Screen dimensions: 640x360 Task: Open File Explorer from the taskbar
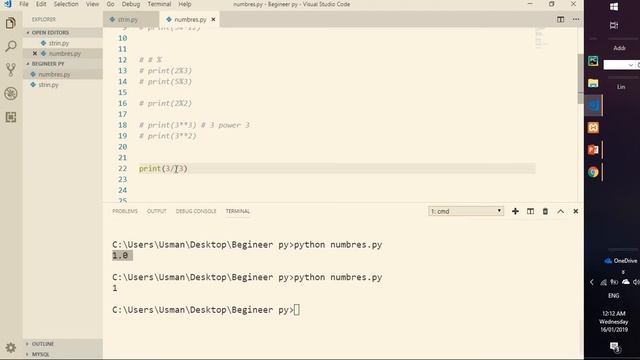[593, 83]
